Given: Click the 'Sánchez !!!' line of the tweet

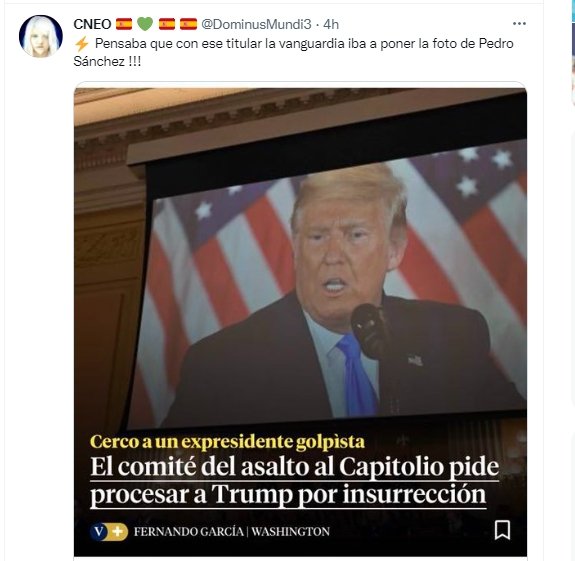Looking at the screenshot, I should pyautogui.click(x=107, y=61).
